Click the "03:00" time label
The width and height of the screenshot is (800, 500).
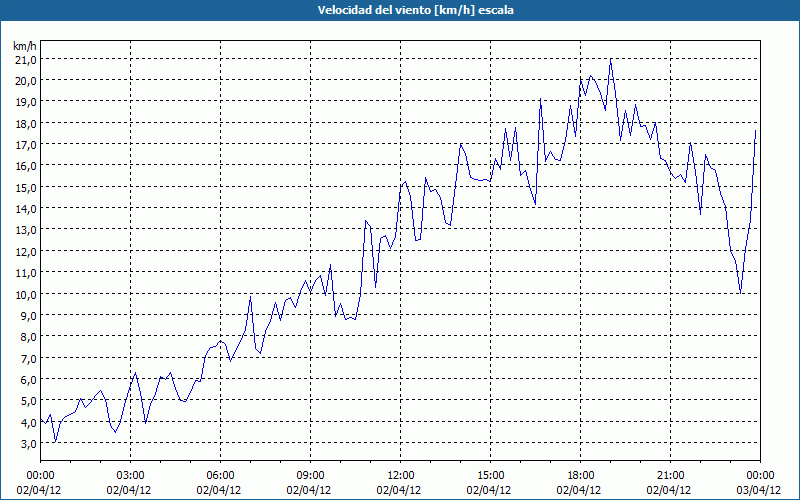point(131,476)
